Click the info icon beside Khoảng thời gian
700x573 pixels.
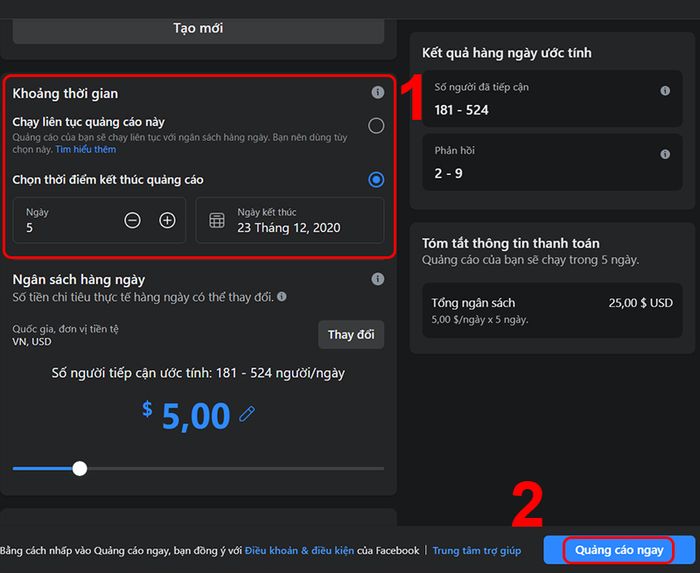[x=378, y=92]
